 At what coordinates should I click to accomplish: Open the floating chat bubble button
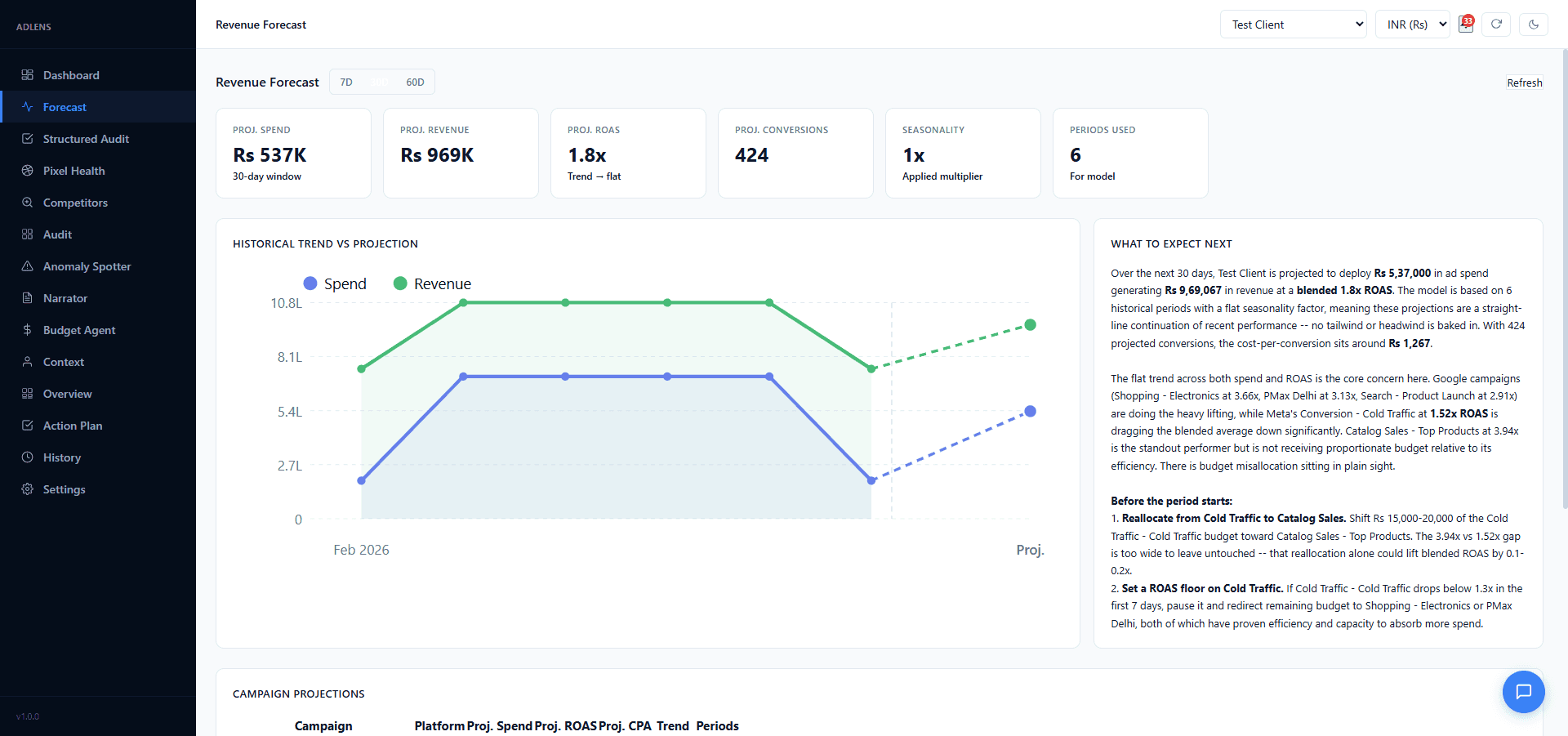pos(1524,692)
